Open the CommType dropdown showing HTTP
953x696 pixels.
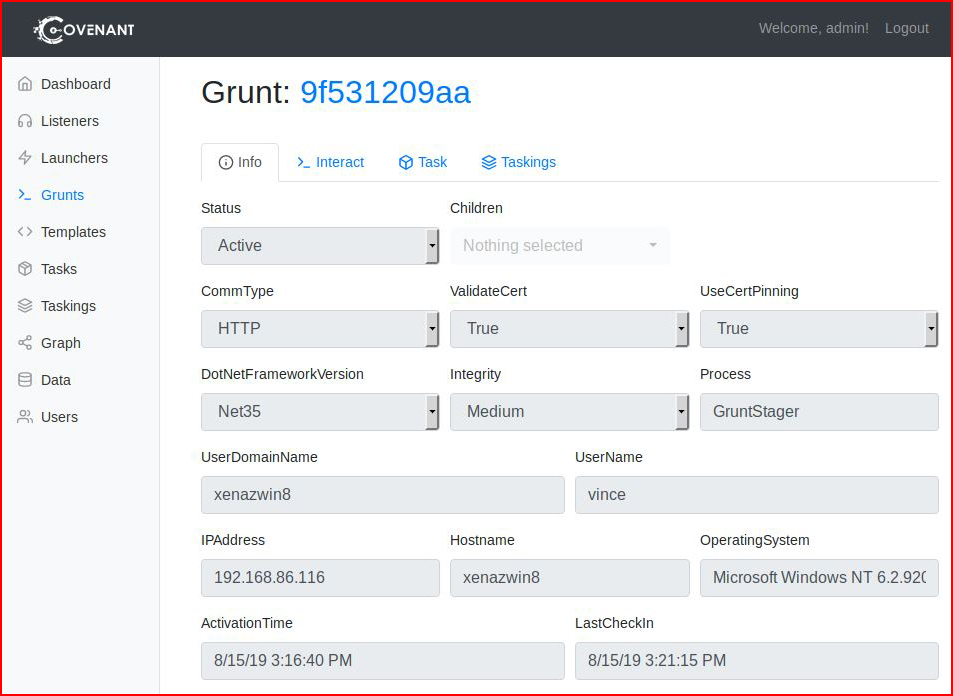[320, 329]
